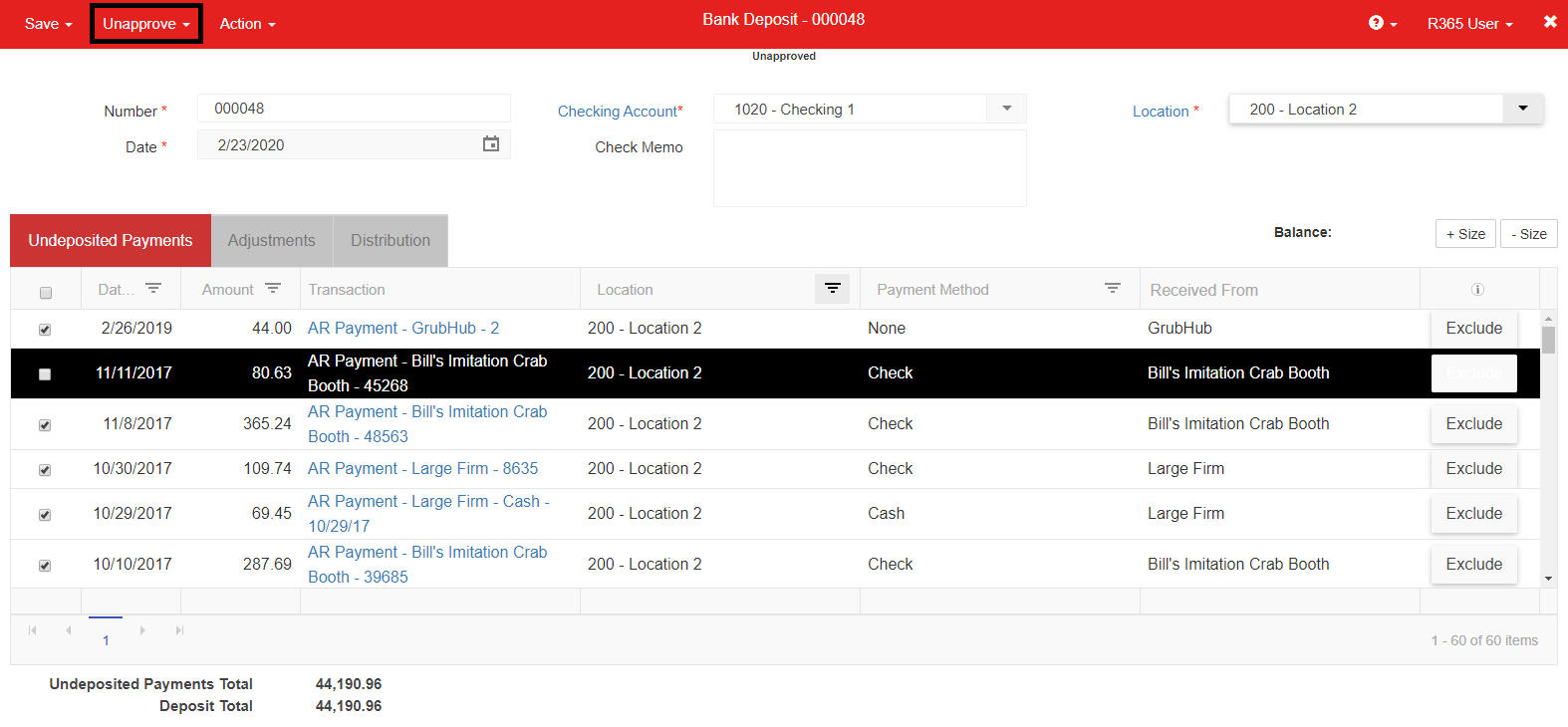Viewport: 1568px width, 727px height.
Task: Sort by Transaction column header
Action: [347, 290]
